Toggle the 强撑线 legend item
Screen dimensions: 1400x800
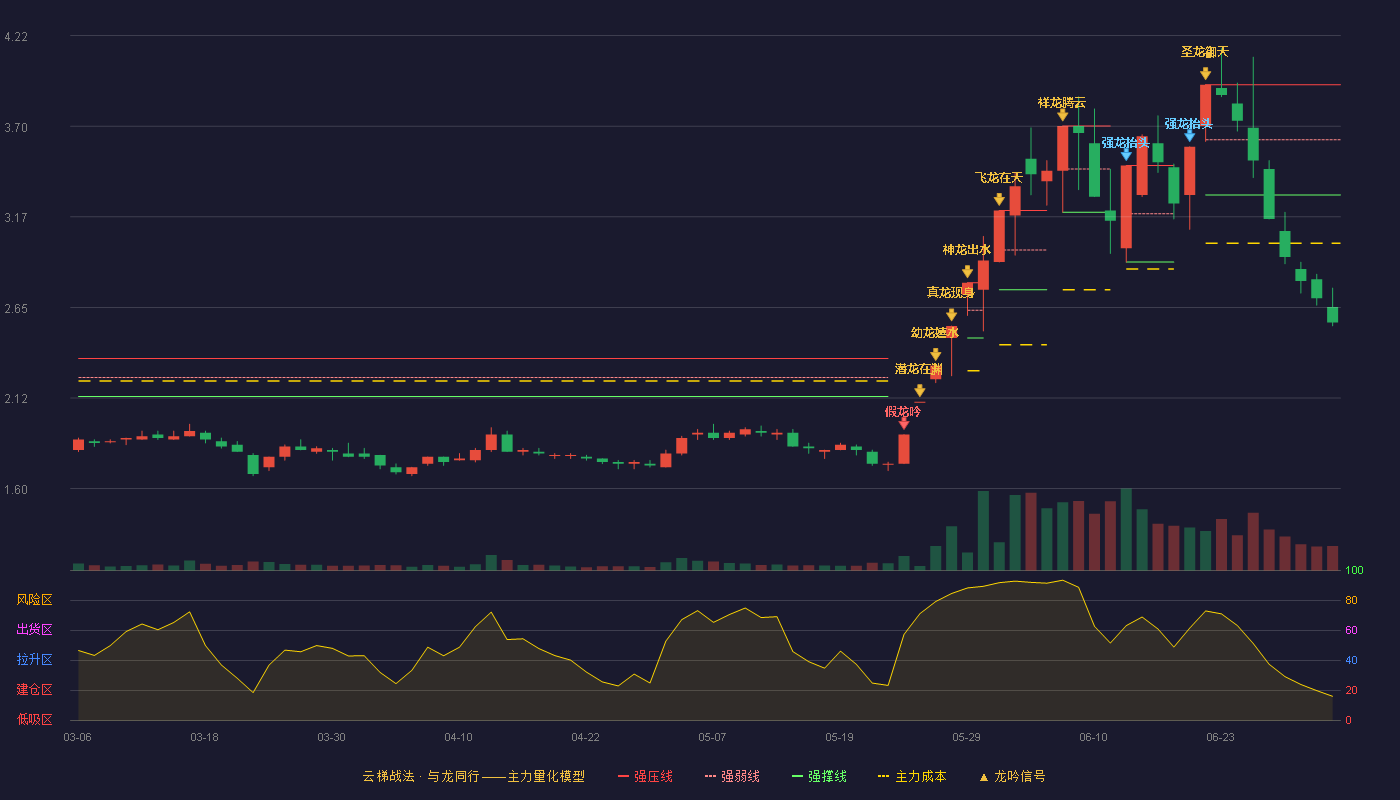click(x=819, y=776)
